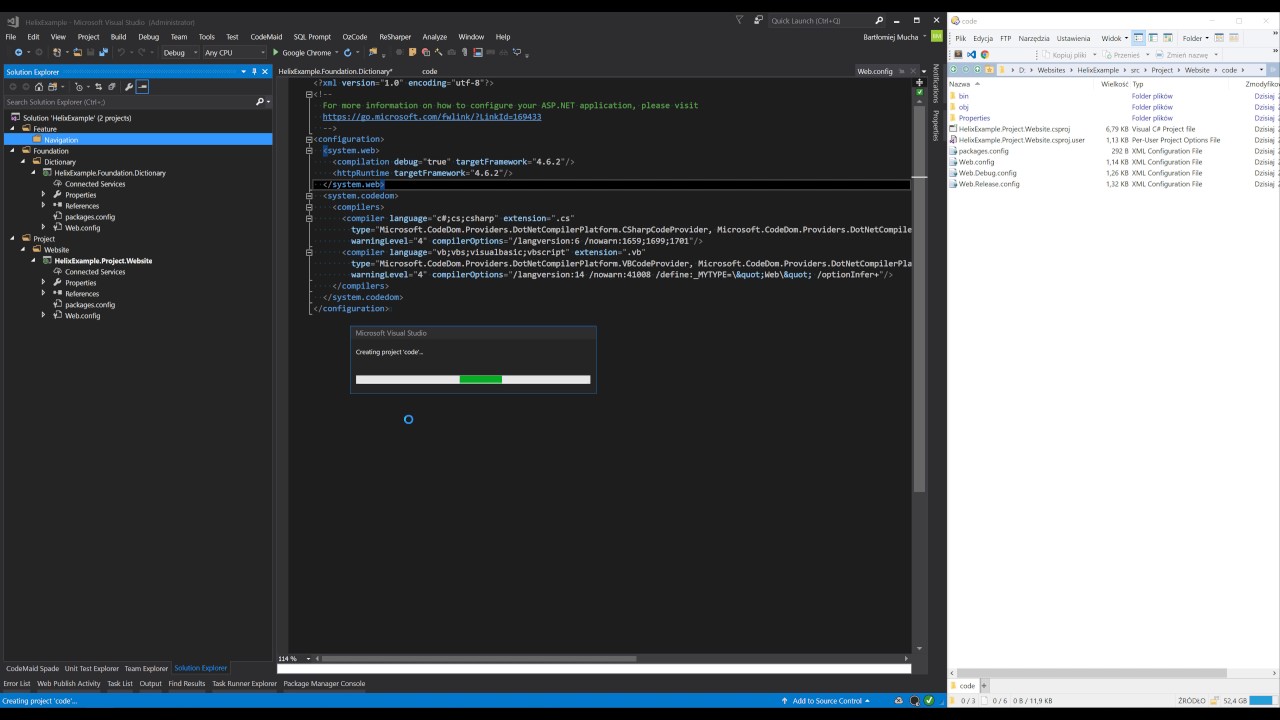Viewport: 1280px width, 720px height.
Task: Collapse the configuration XML element
Action: 310,139
